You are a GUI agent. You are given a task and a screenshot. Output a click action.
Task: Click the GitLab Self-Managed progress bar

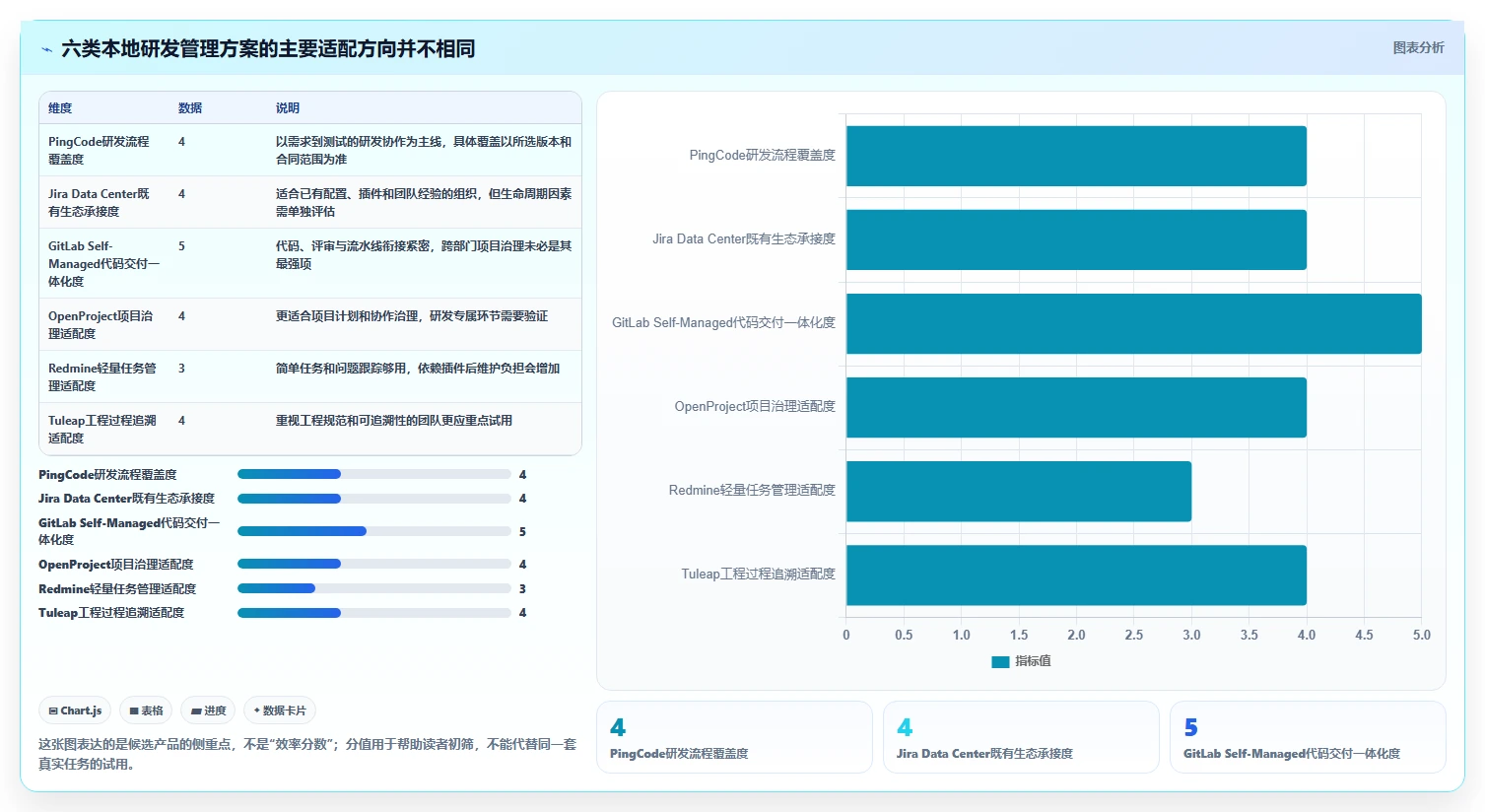pos(374,531)
